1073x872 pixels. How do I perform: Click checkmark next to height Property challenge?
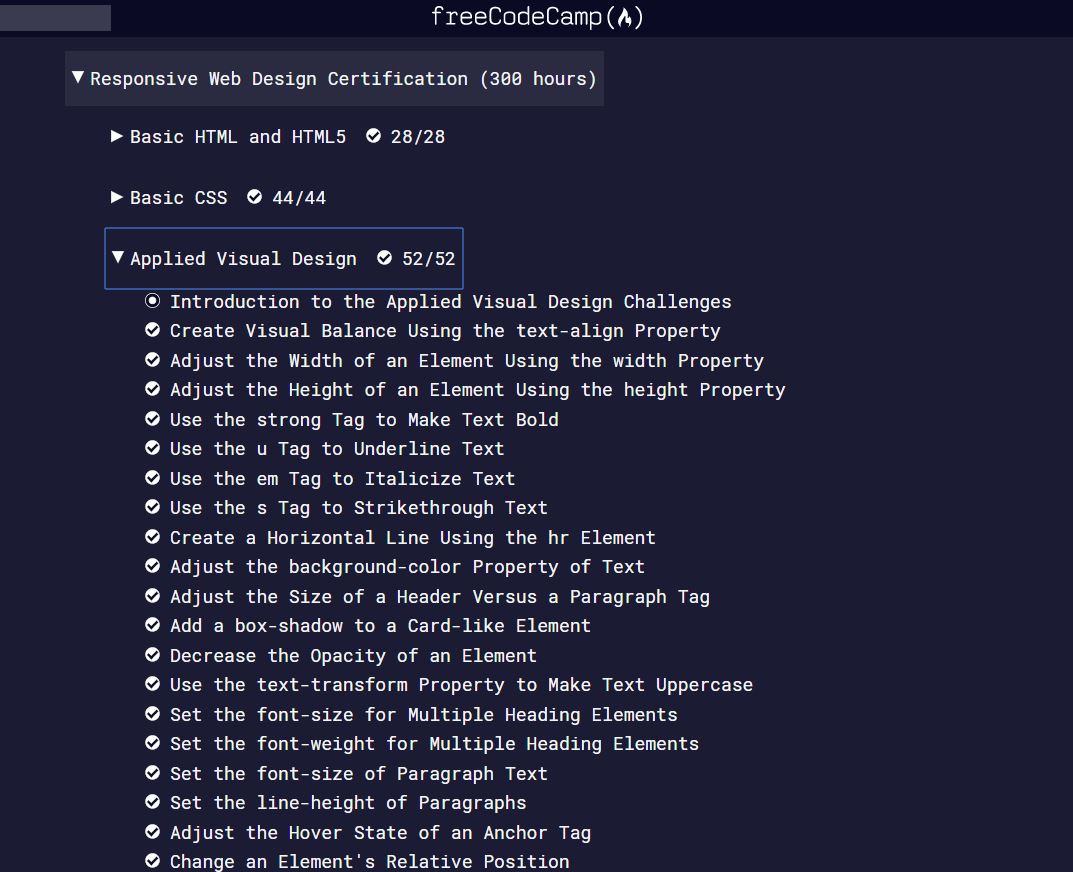pyautogui.click(x=153, y=389)
